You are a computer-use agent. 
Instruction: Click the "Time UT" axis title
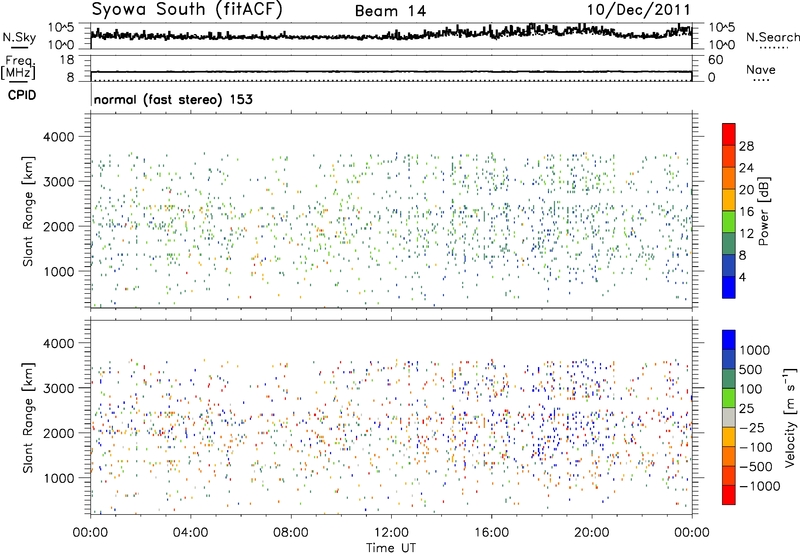pyautogui.click(x=391, y=548)
